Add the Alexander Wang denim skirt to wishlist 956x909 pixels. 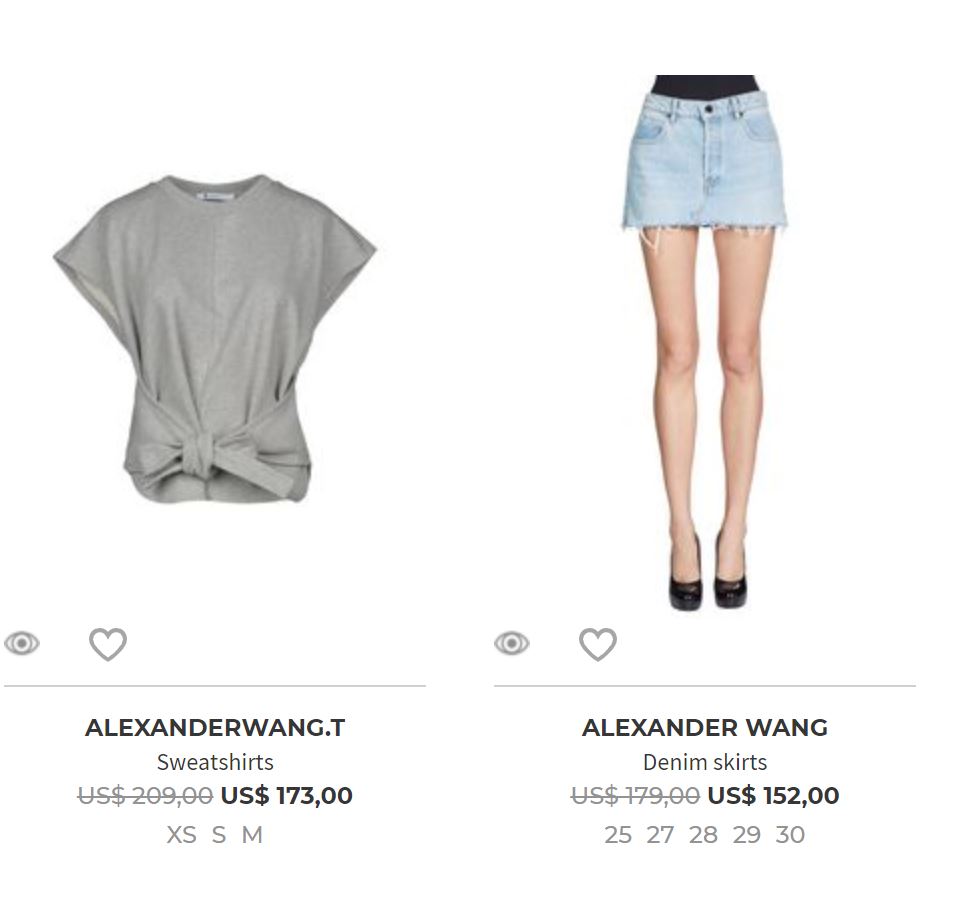(x=598, y=644)
